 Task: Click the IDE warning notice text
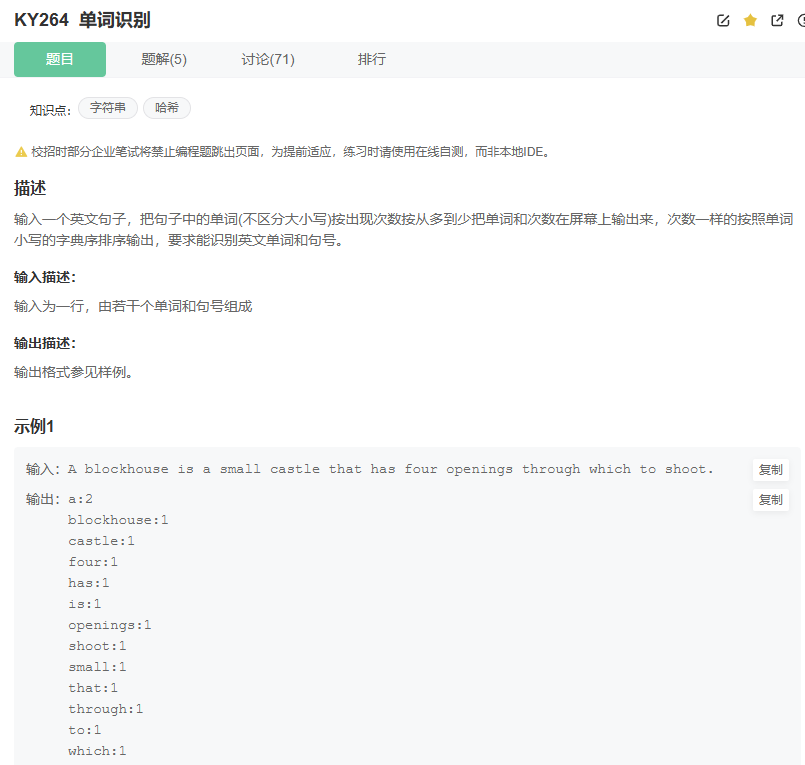pos(291,152)
